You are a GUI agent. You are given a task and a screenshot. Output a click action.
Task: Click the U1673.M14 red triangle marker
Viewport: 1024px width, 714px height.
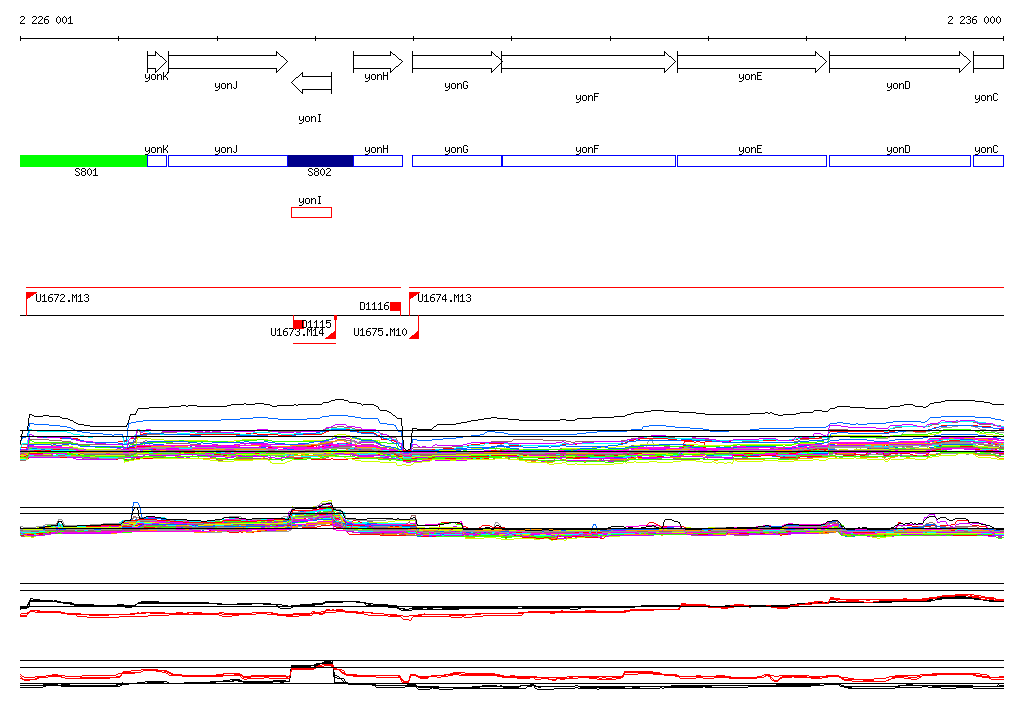330,334
